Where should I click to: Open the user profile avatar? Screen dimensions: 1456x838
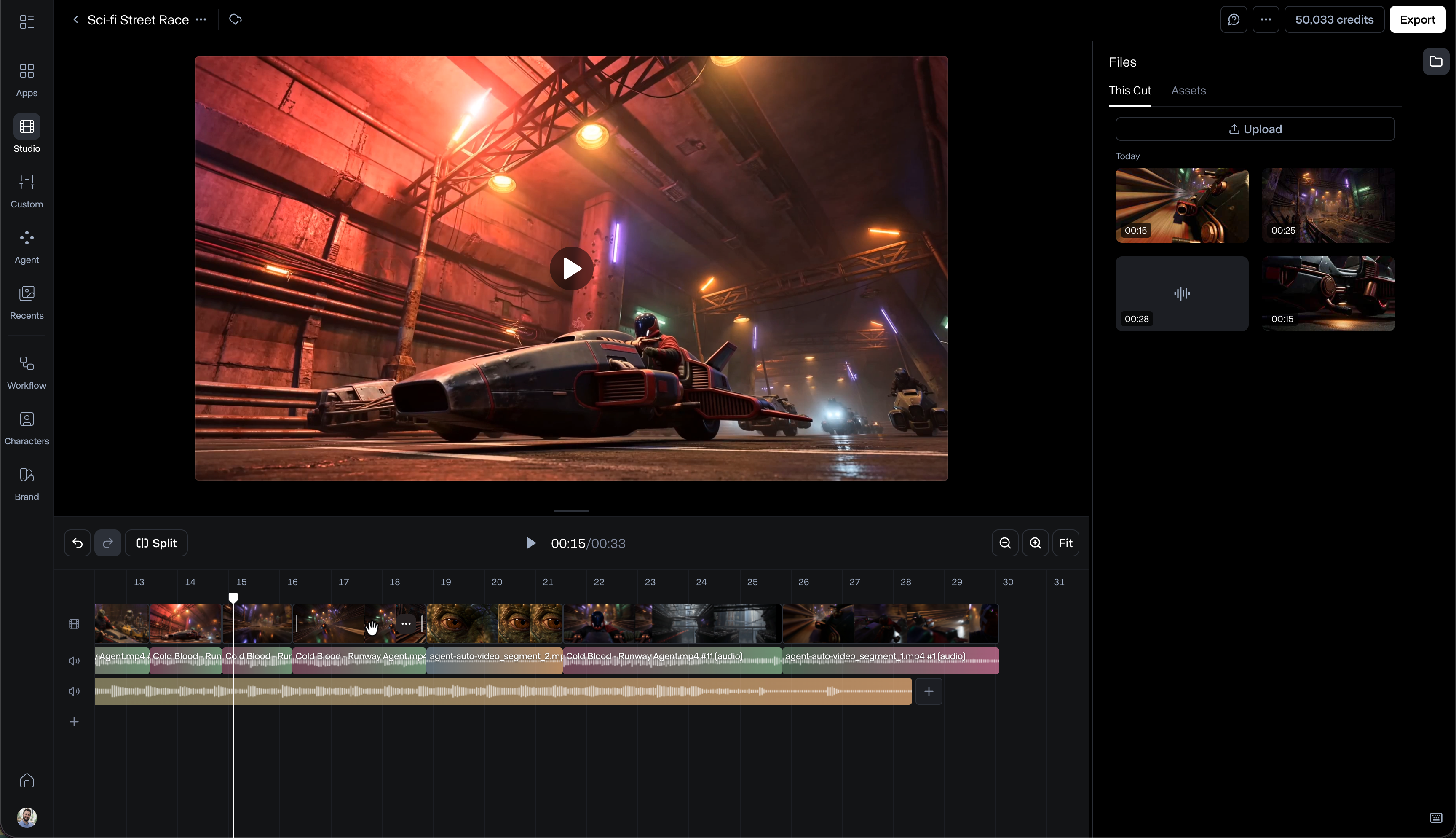27,817
